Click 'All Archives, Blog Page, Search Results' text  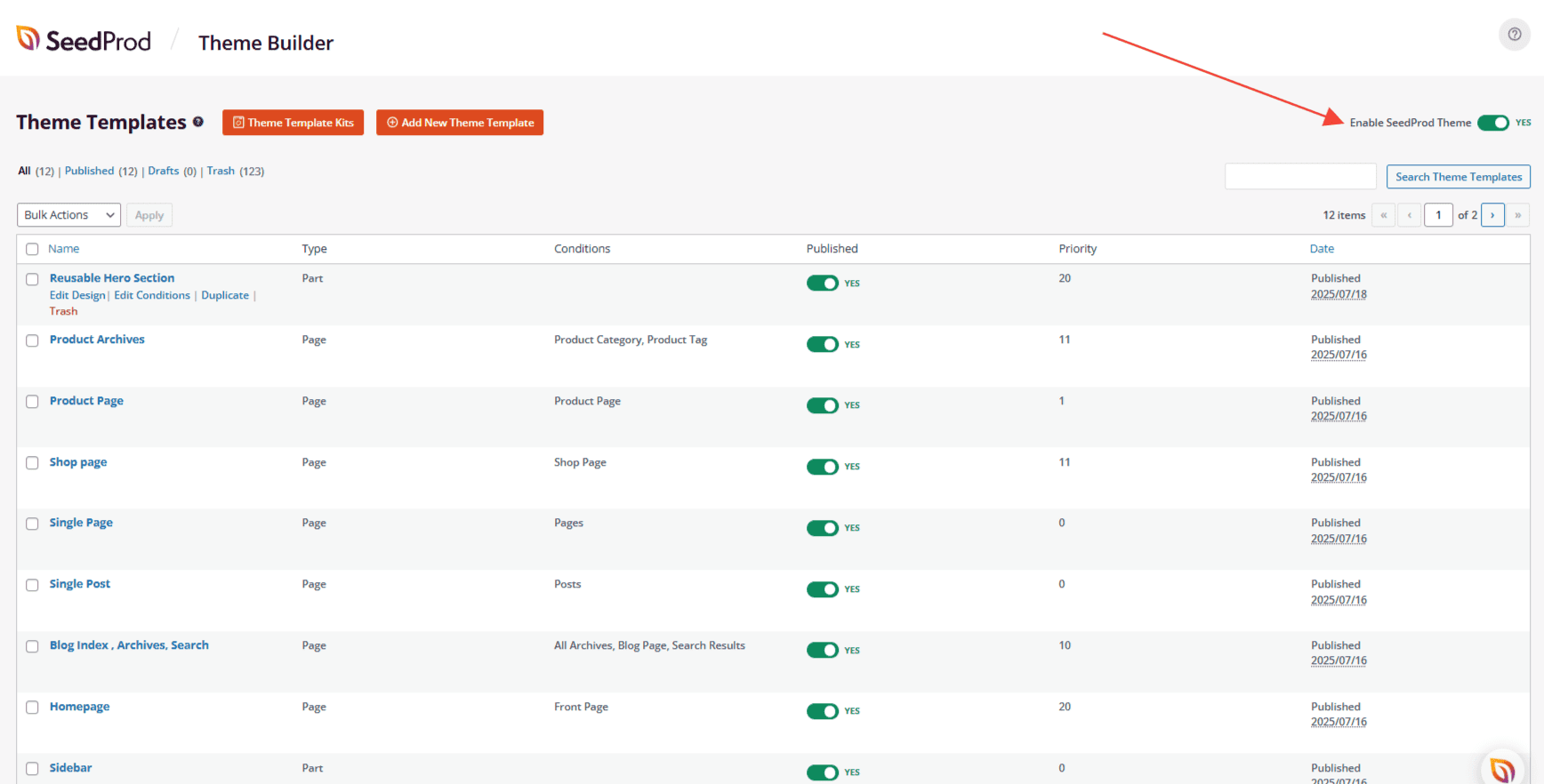(649, 645)
